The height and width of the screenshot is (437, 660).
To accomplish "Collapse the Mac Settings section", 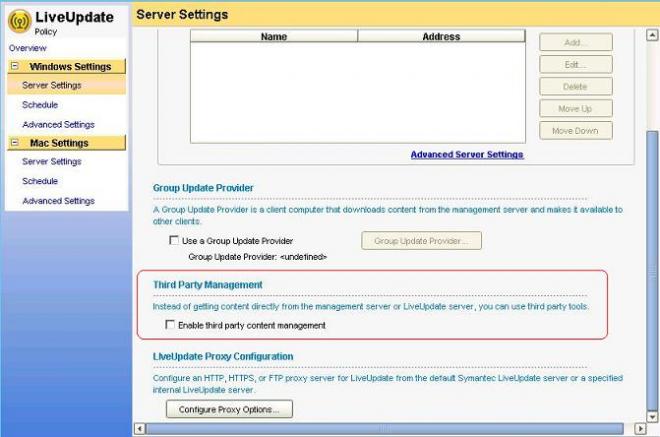I will pyautogui.click(x=15, y=143).
